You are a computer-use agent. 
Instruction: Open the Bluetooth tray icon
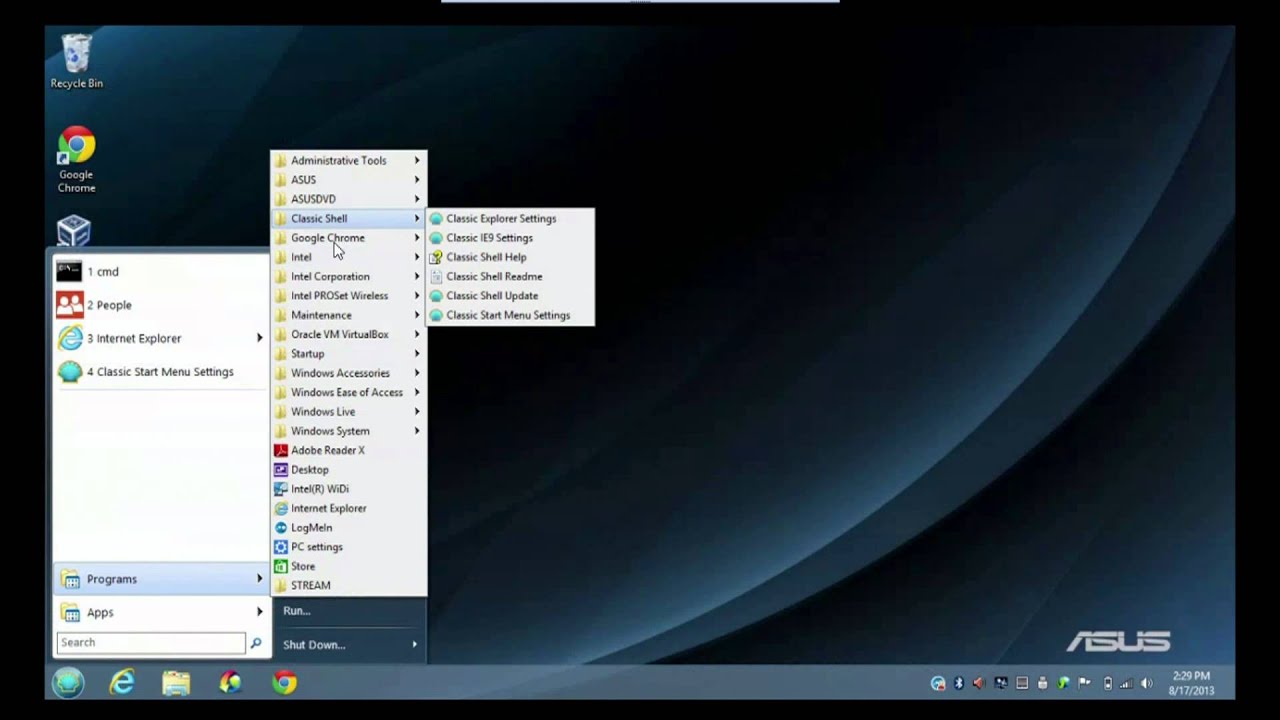click(x=958, y=683)
